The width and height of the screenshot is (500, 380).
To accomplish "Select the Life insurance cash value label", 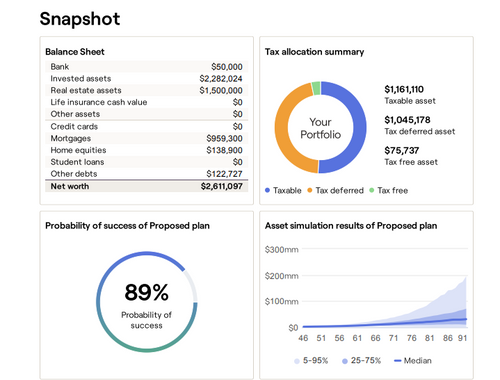I will [99, 102].
